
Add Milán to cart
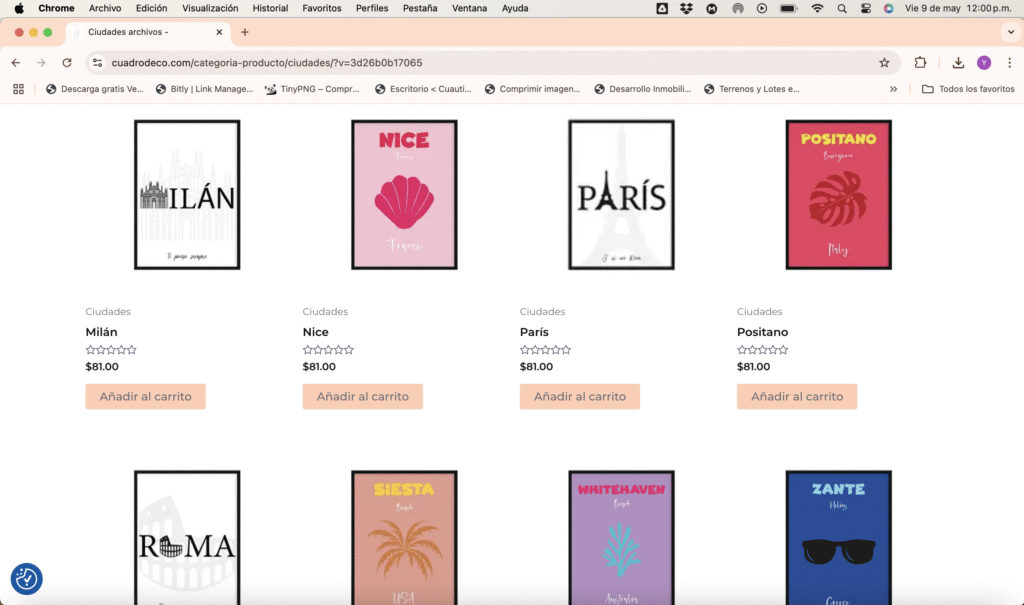(x=146, y=397)
